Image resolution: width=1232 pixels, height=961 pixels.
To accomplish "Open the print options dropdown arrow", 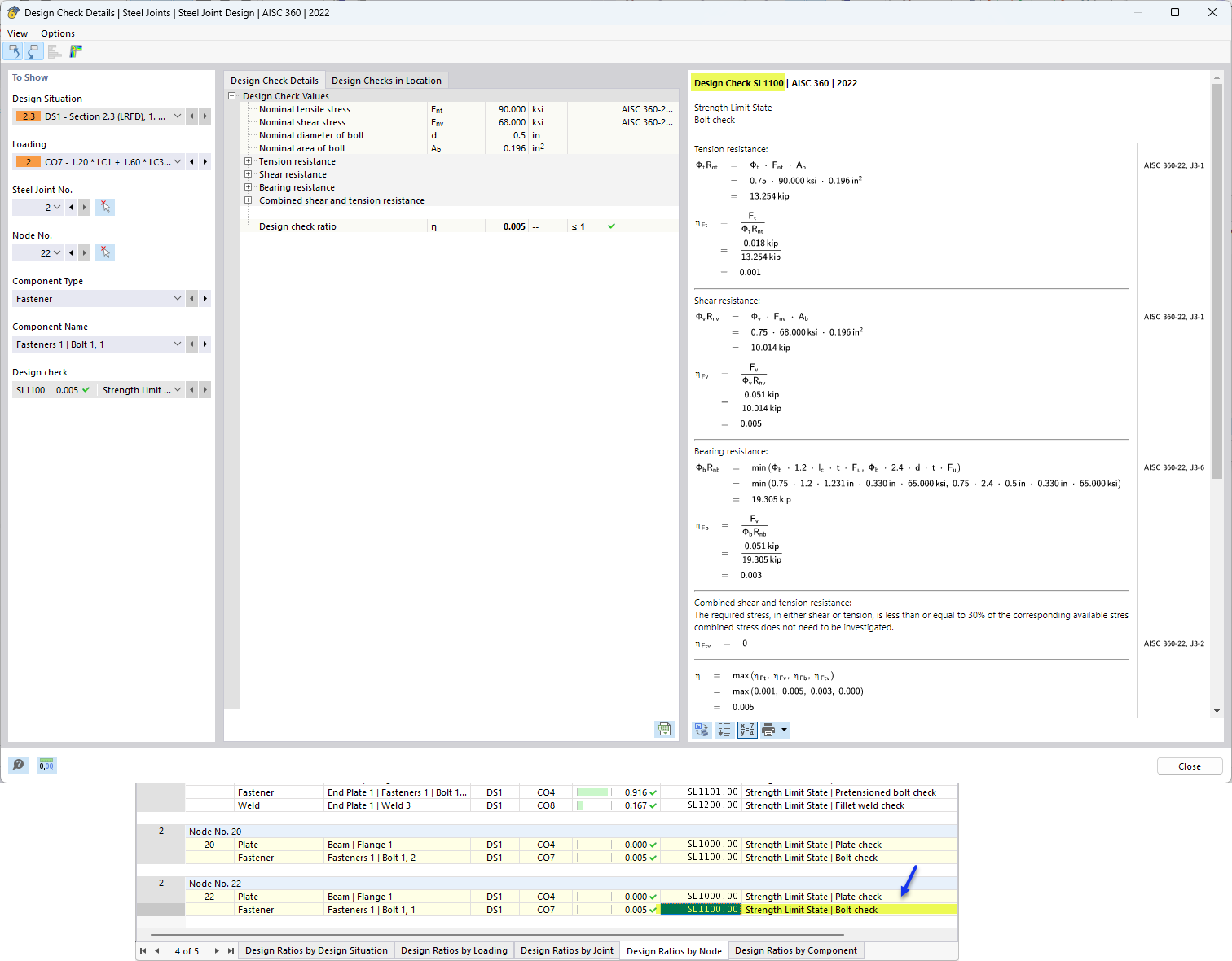I will (785, 730).
